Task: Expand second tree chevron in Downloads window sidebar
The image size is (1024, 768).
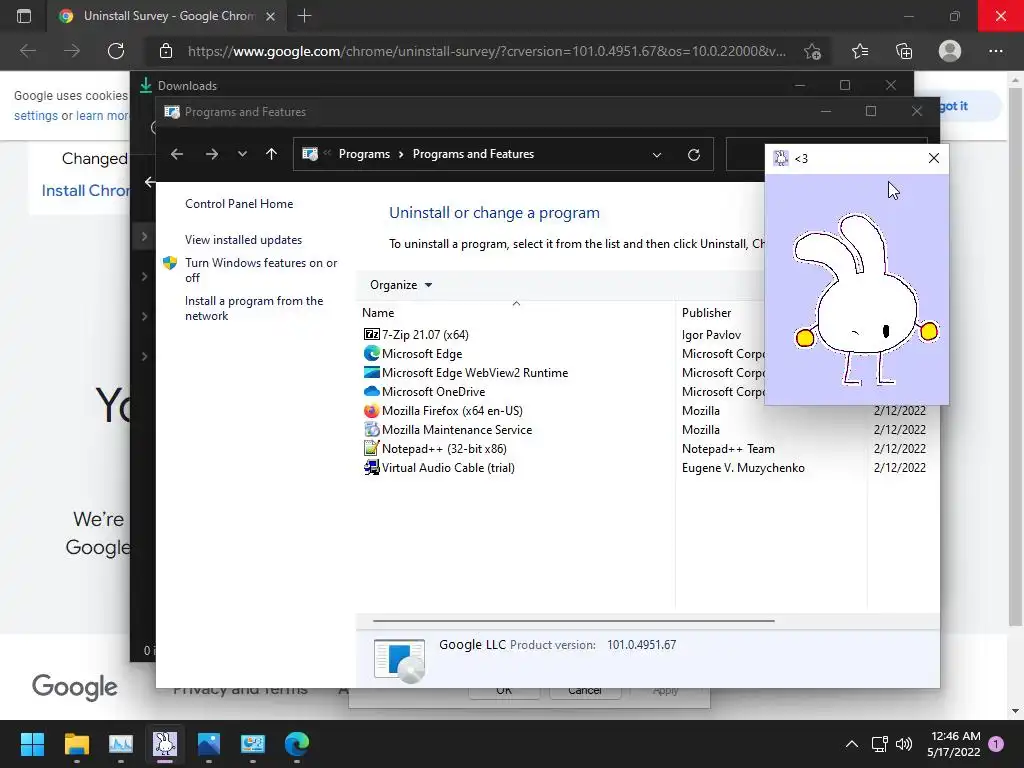Action: coord(144,276)
